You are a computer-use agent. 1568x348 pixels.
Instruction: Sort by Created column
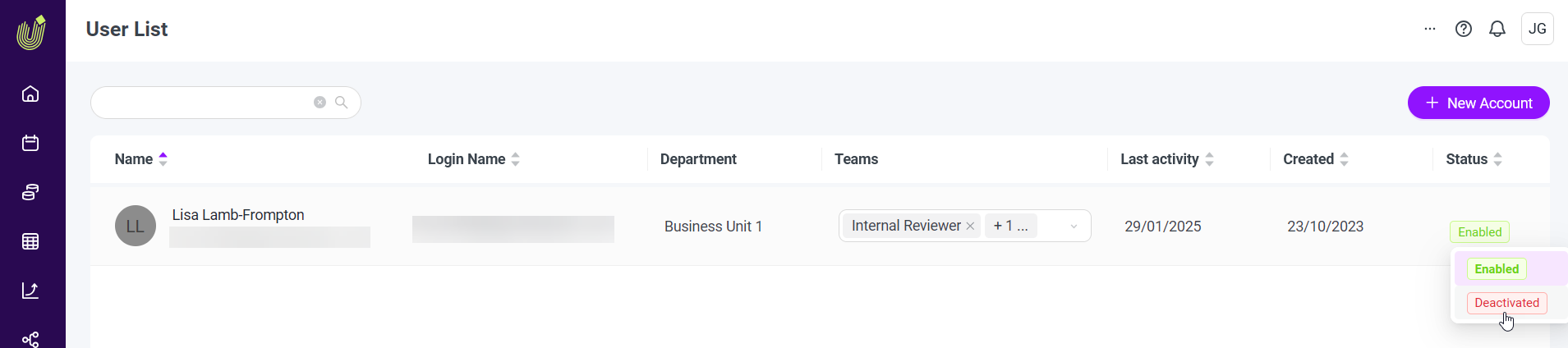click(1316, 159)
